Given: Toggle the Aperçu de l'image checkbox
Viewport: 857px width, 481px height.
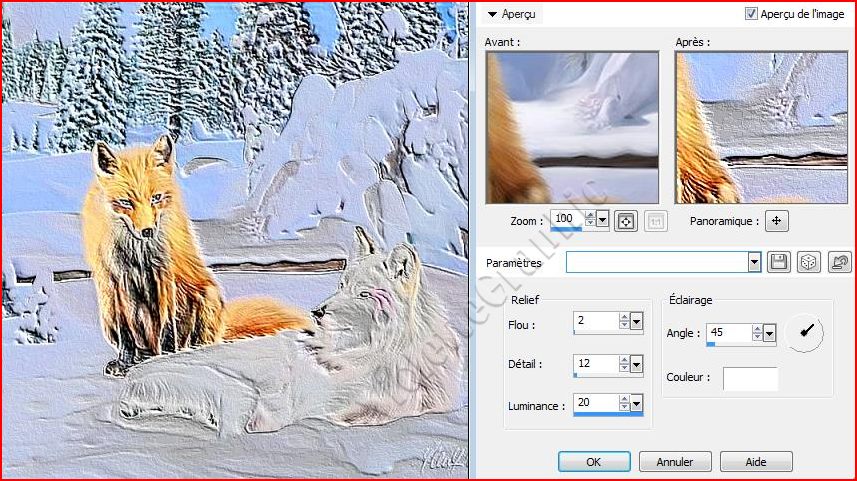Looking at the screenshot, I should coord(751,14).
